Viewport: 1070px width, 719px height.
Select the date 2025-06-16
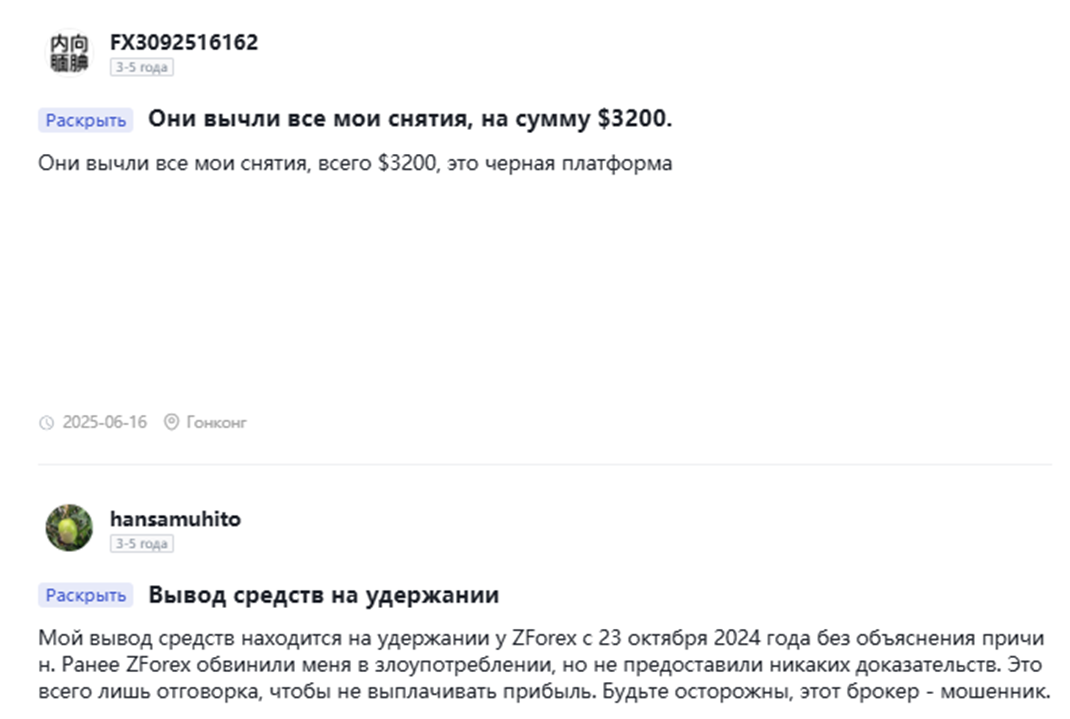(104, 422)
